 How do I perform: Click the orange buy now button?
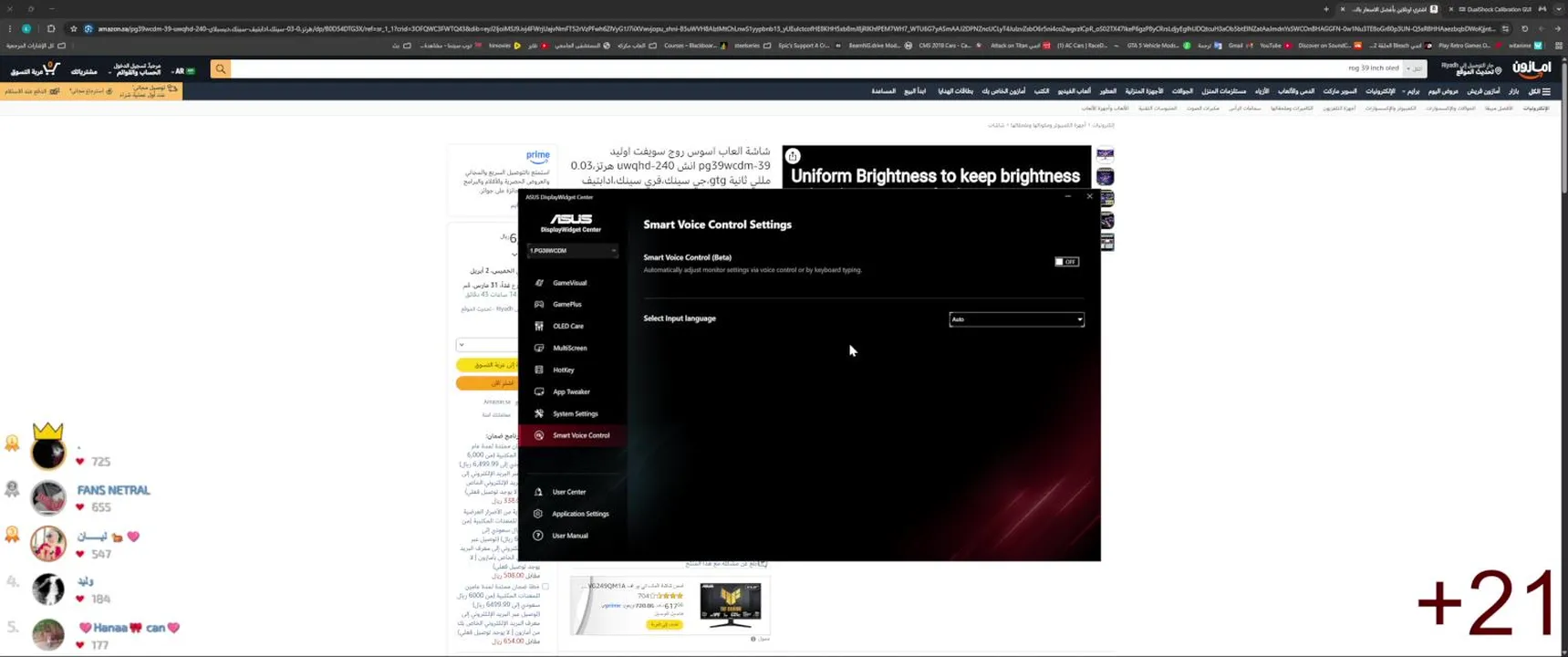487,383
